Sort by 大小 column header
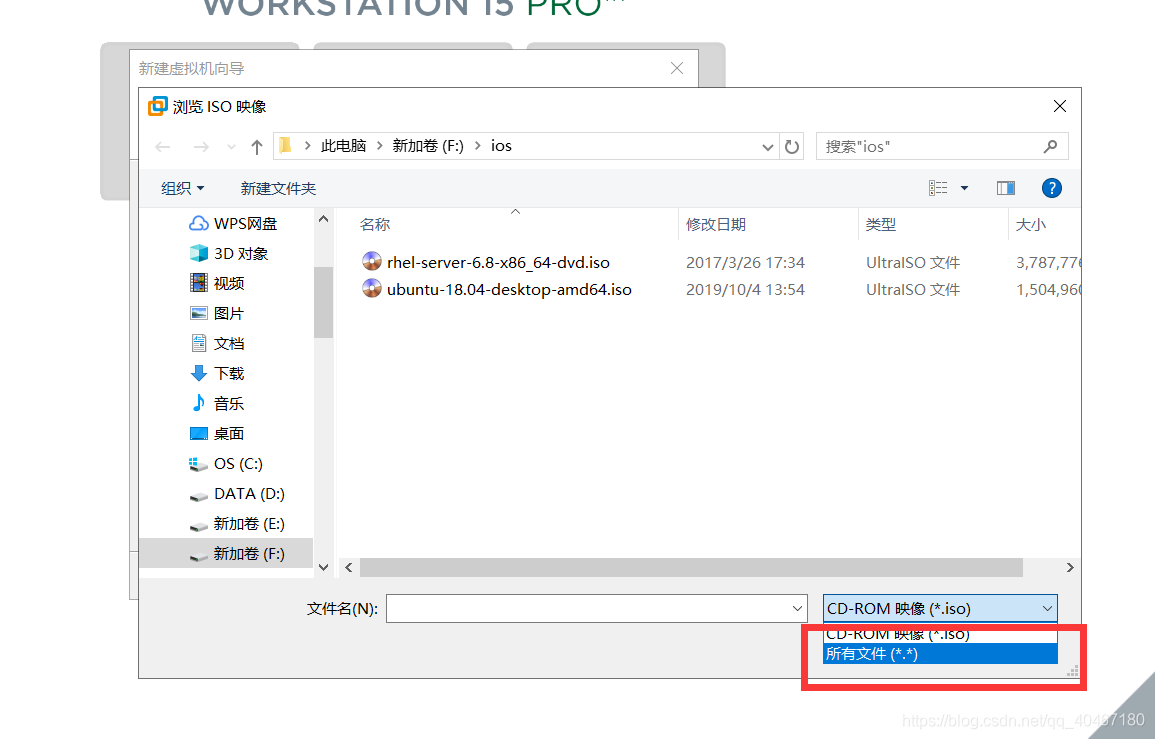The height and width of the screenshot is (739, 1155). (x=1031, y=224)
